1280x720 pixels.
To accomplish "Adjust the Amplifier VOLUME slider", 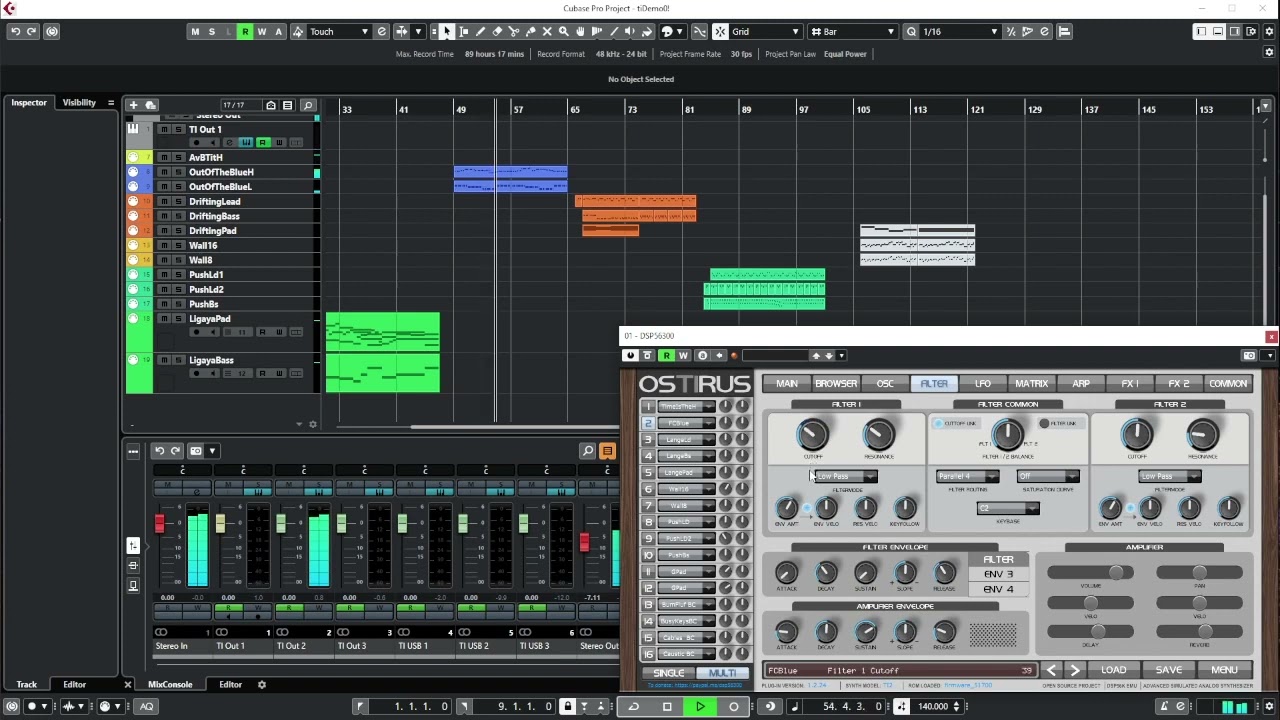I will click(x=1090, y=572).
